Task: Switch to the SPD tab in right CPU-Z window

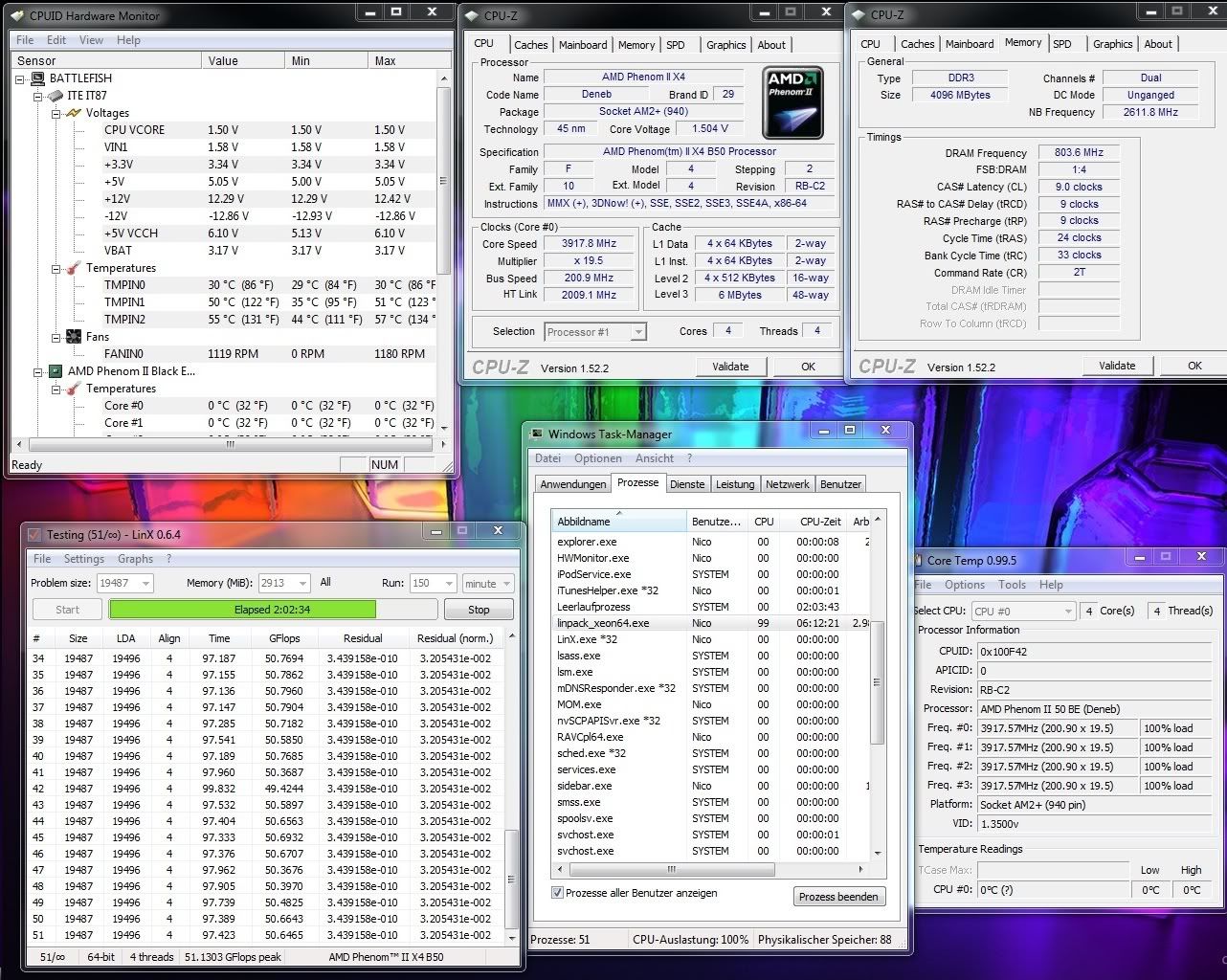Action: coord(1062,44)
